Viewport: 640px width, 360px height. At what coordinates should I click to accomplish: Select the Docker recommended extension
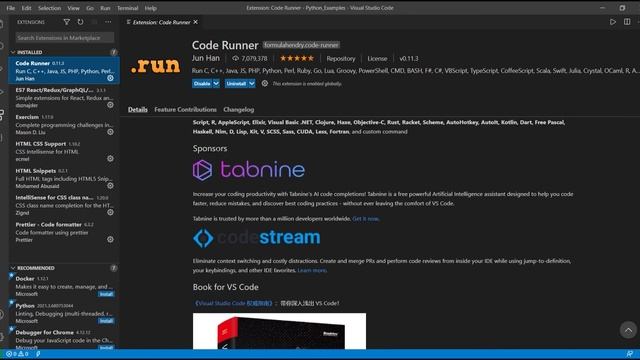click(64, 286)
